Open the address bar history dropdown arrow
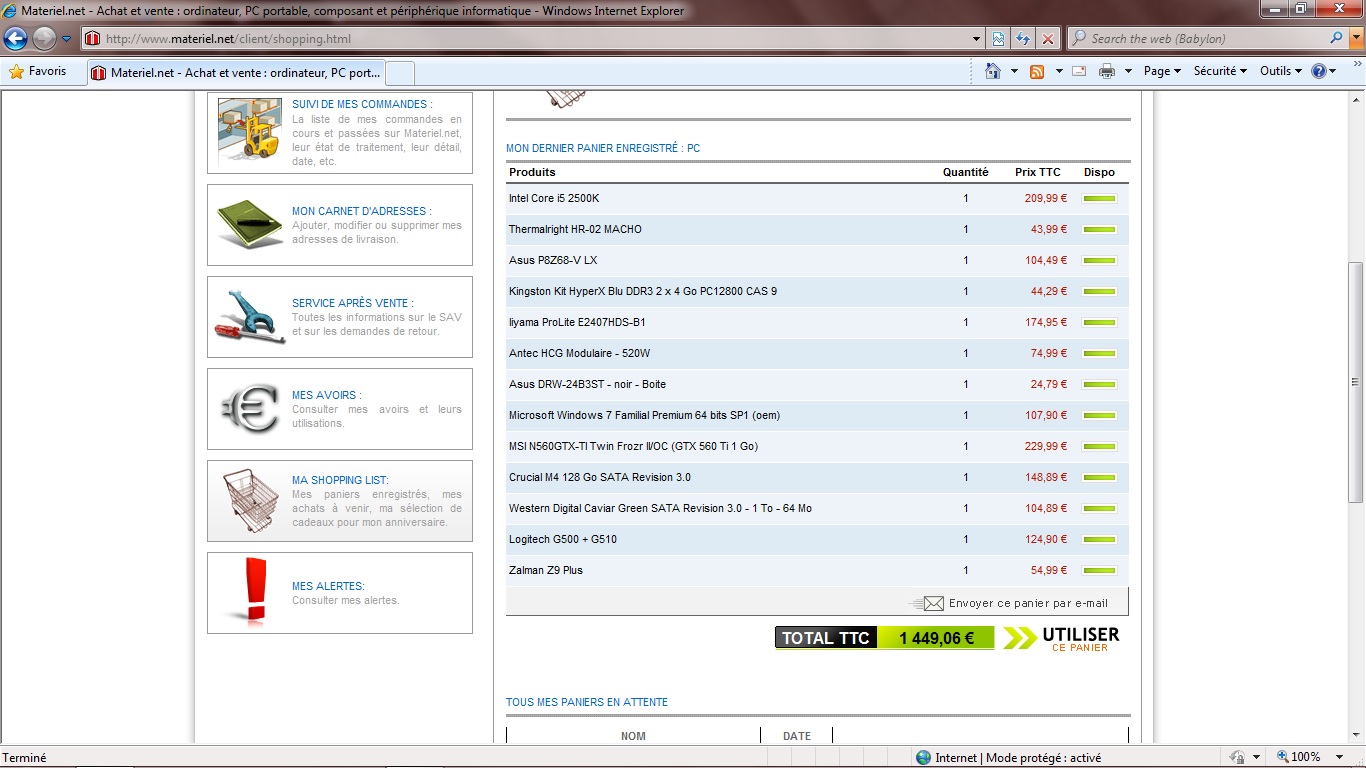Viewport: 1366px width, 768px height. 977,39
